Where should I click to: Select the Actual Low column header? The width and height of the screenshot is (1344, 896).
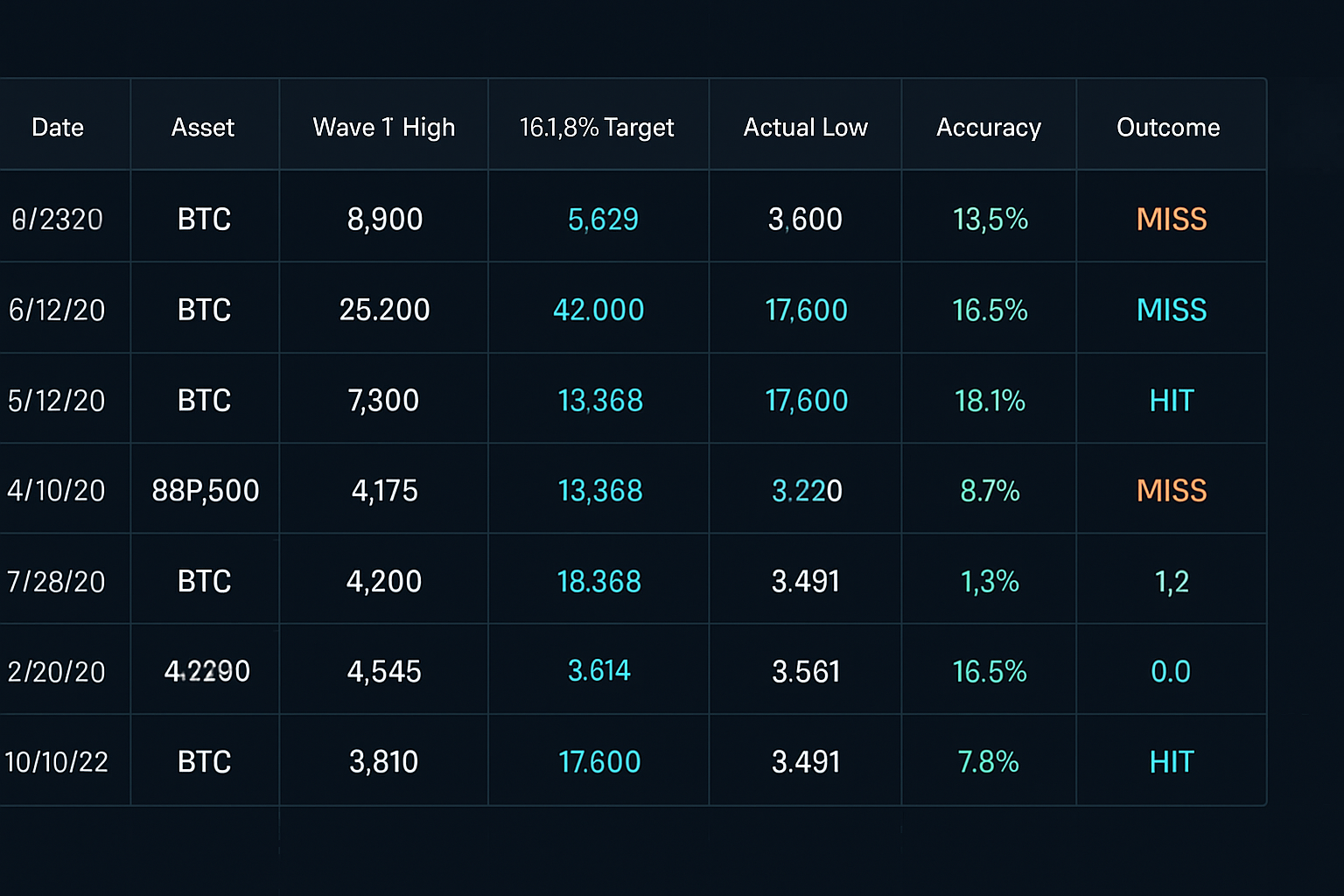point(804,126)
